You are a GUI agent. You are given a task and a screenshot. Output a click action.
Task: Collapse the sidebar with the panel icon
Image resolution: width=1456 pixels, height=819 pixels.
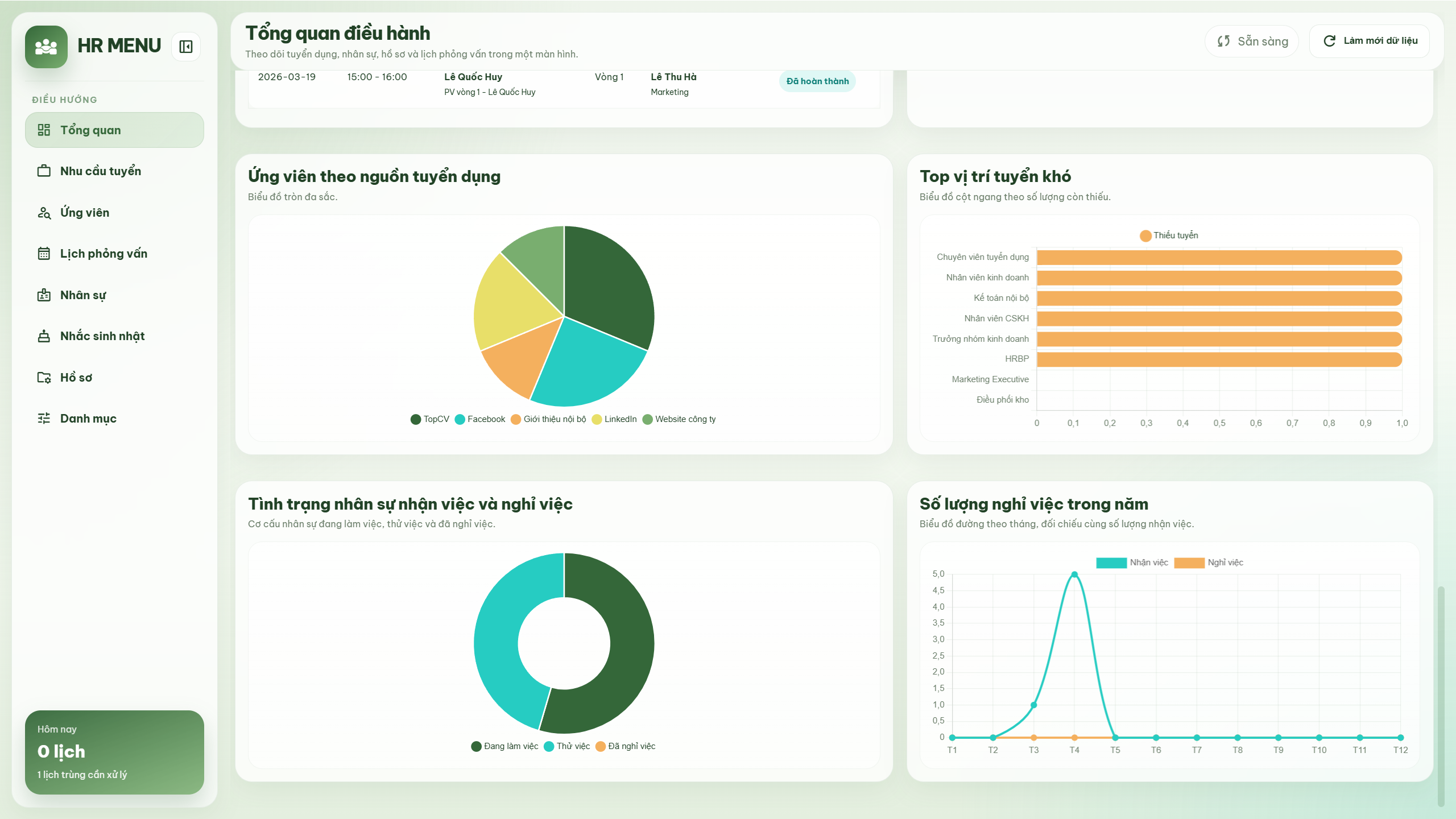tap(186, 47)
